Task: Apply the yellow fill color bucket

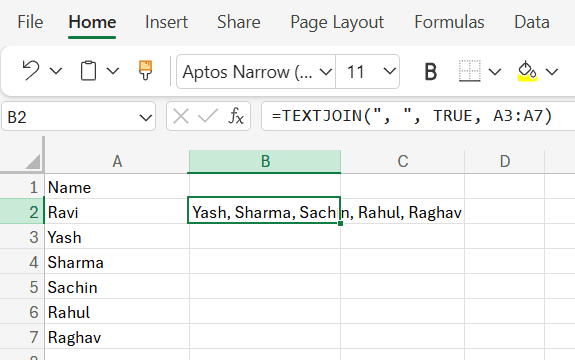Action: pyautogui.click(x=527, y=71)
